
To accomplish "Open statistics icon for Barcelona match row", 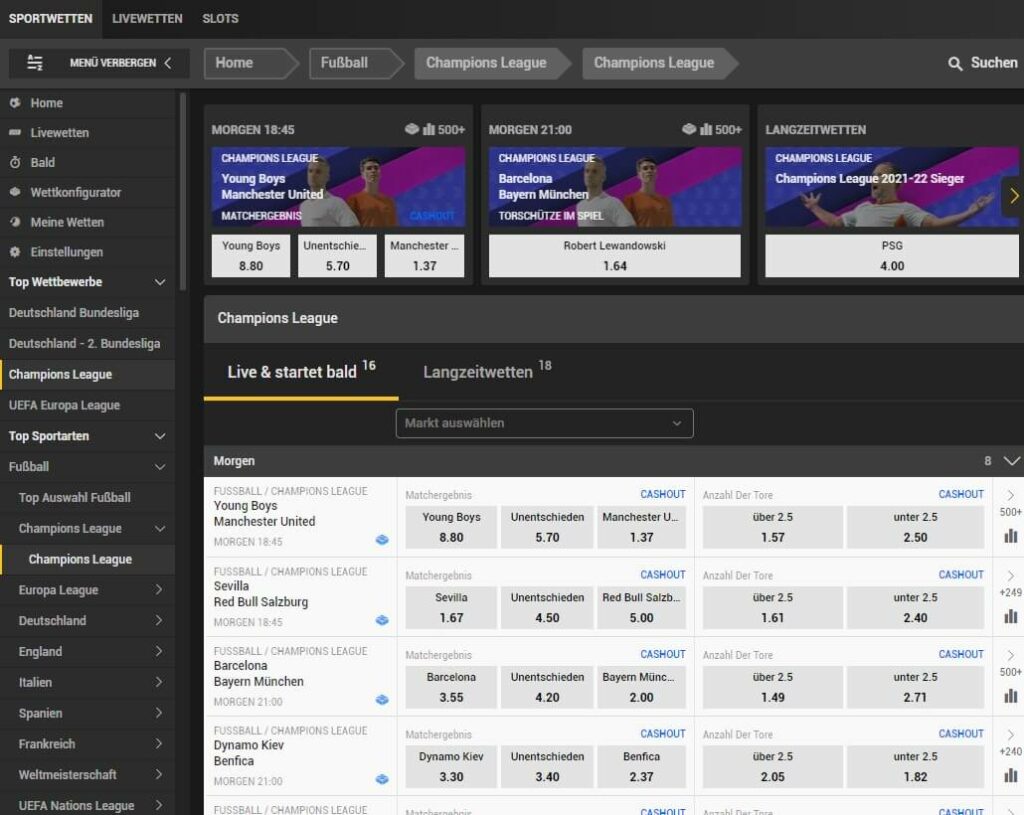I will (x=1010, y=696).
